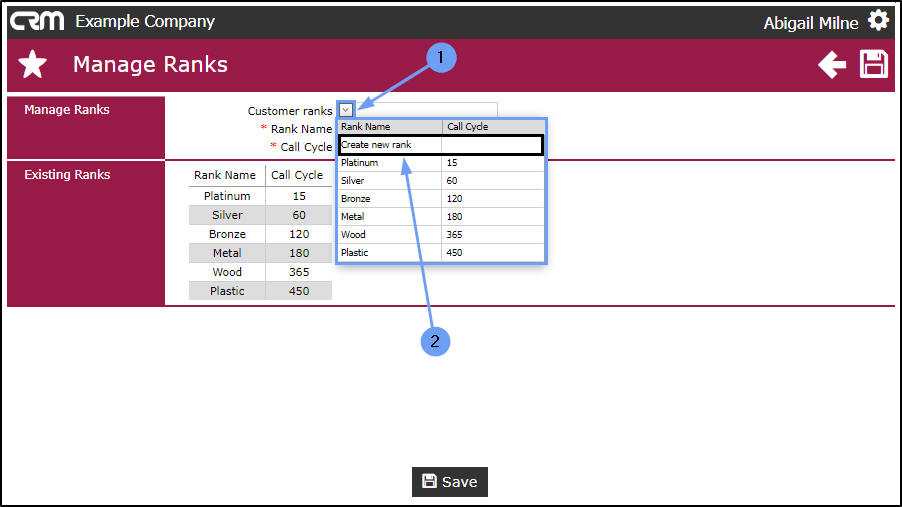Click the star icon beside Manage Ranks
The width and height of the screenshot is (902, 507).
[x=32, y=64]
